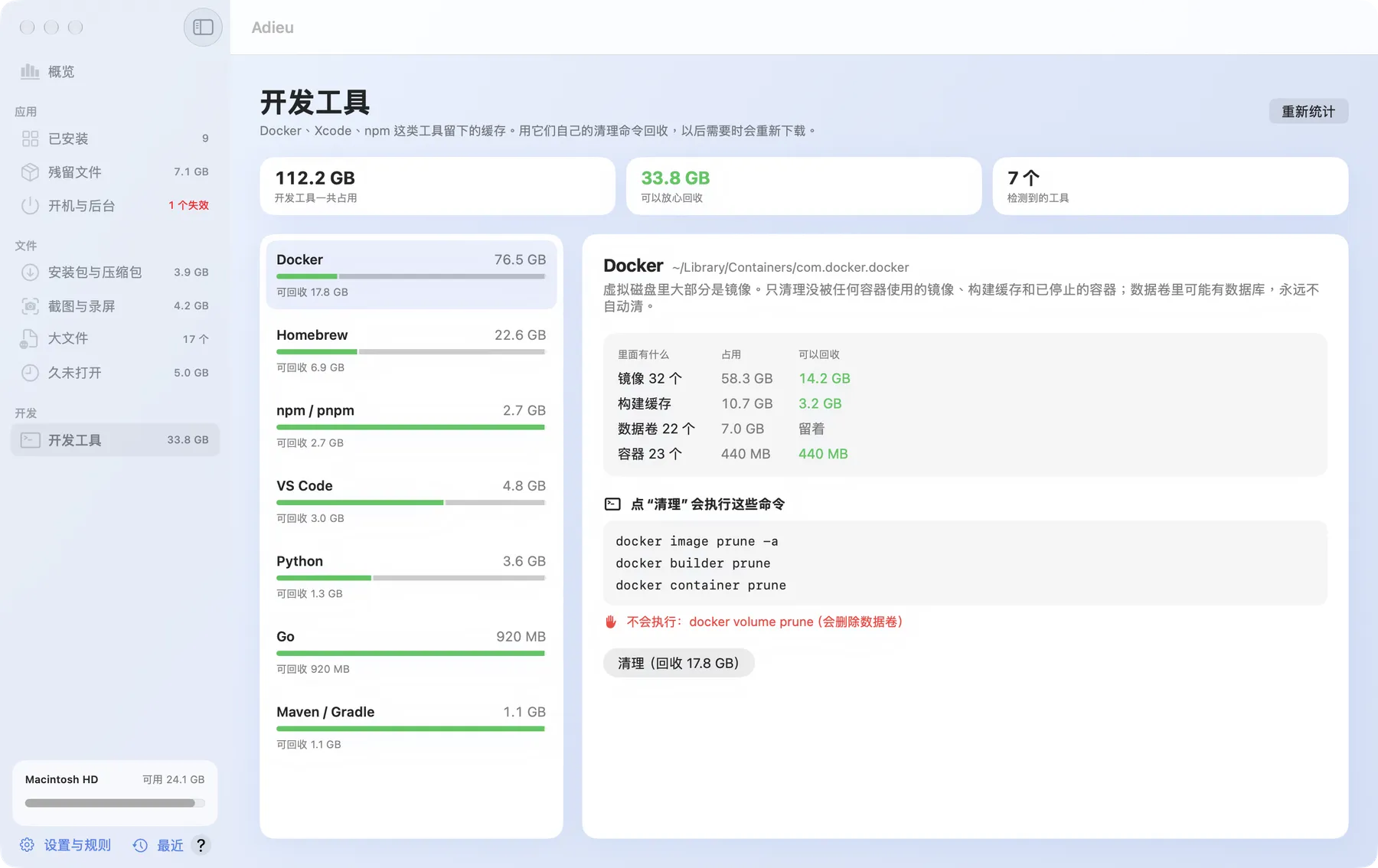Image resolution: width=1378 pixels, height=868 pixels.
Task: Click the settings gear icon
Action: point(27,845)
